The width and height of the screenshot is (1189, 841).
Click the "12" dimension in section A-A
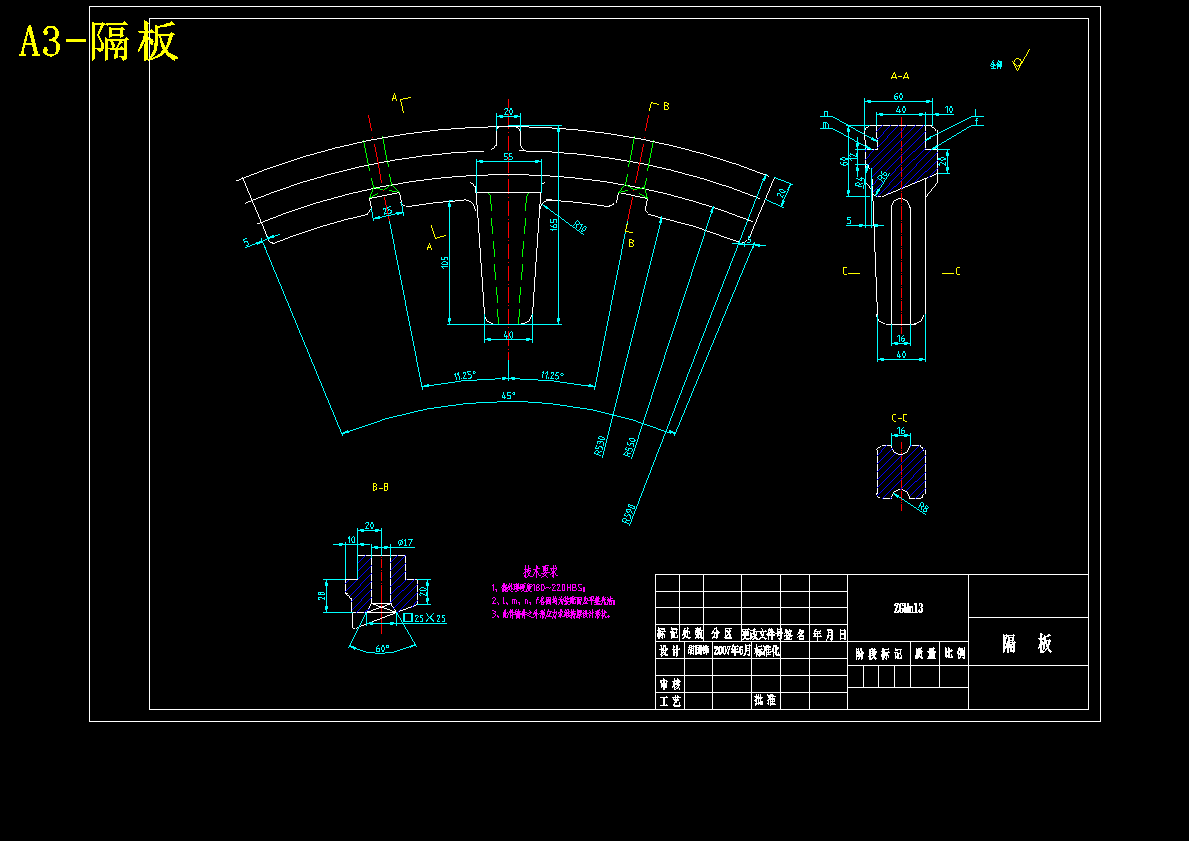(853, 155)
